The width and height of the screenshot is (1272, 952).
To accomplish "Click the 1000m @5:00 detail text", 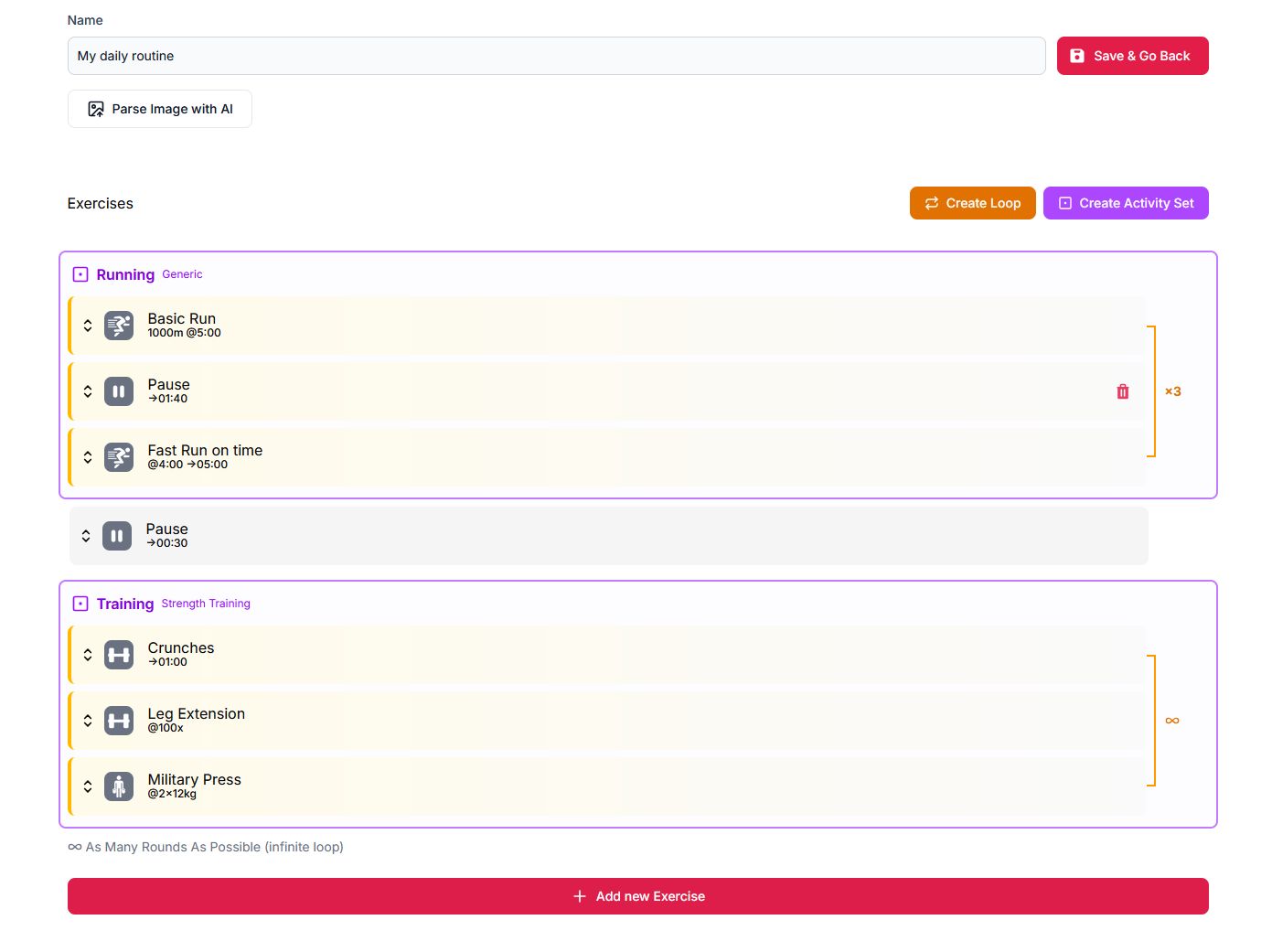I will pos(184,333).
